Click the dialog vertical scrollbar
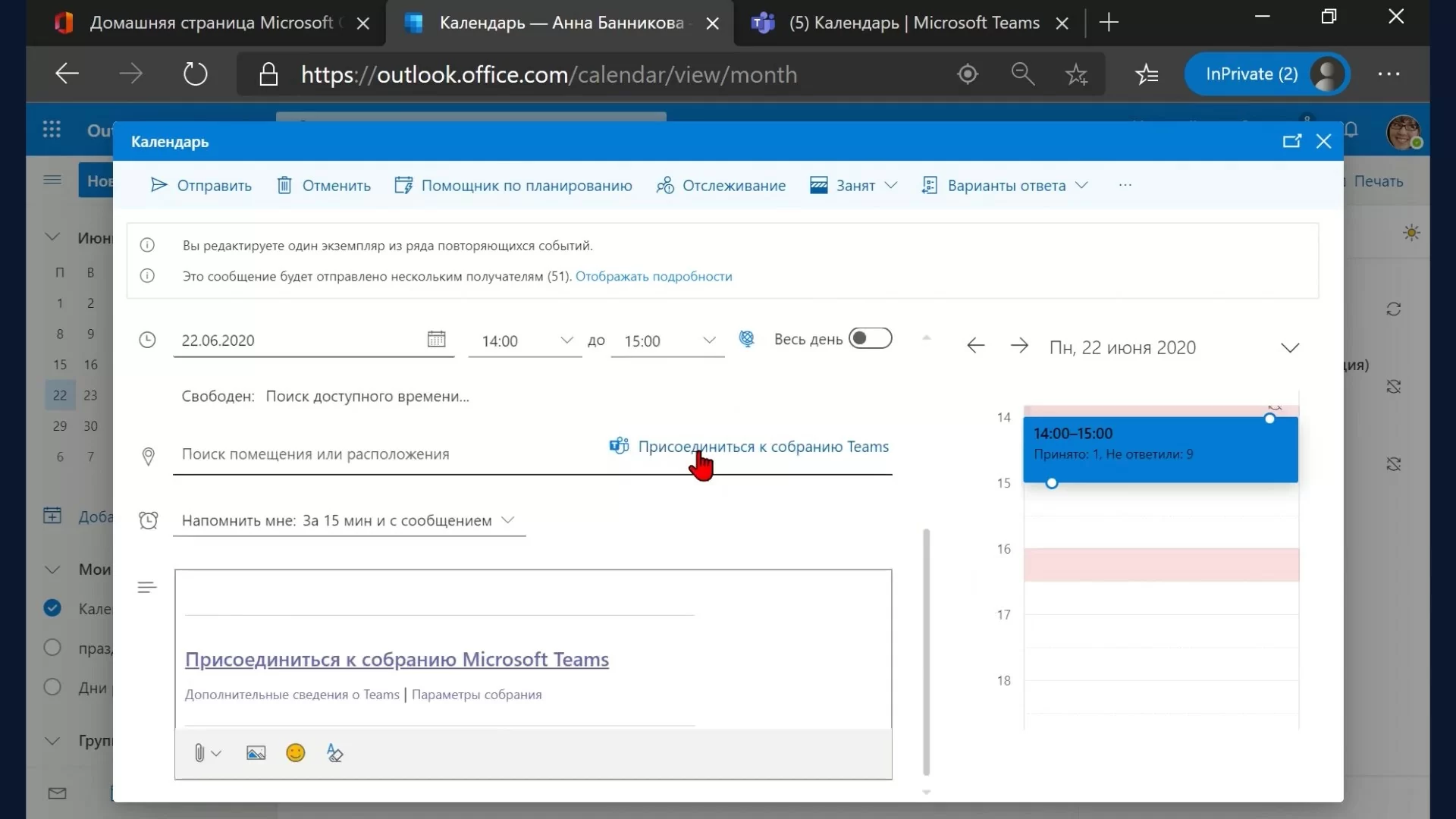1456x819 pixels. click(x=926, y=652)
